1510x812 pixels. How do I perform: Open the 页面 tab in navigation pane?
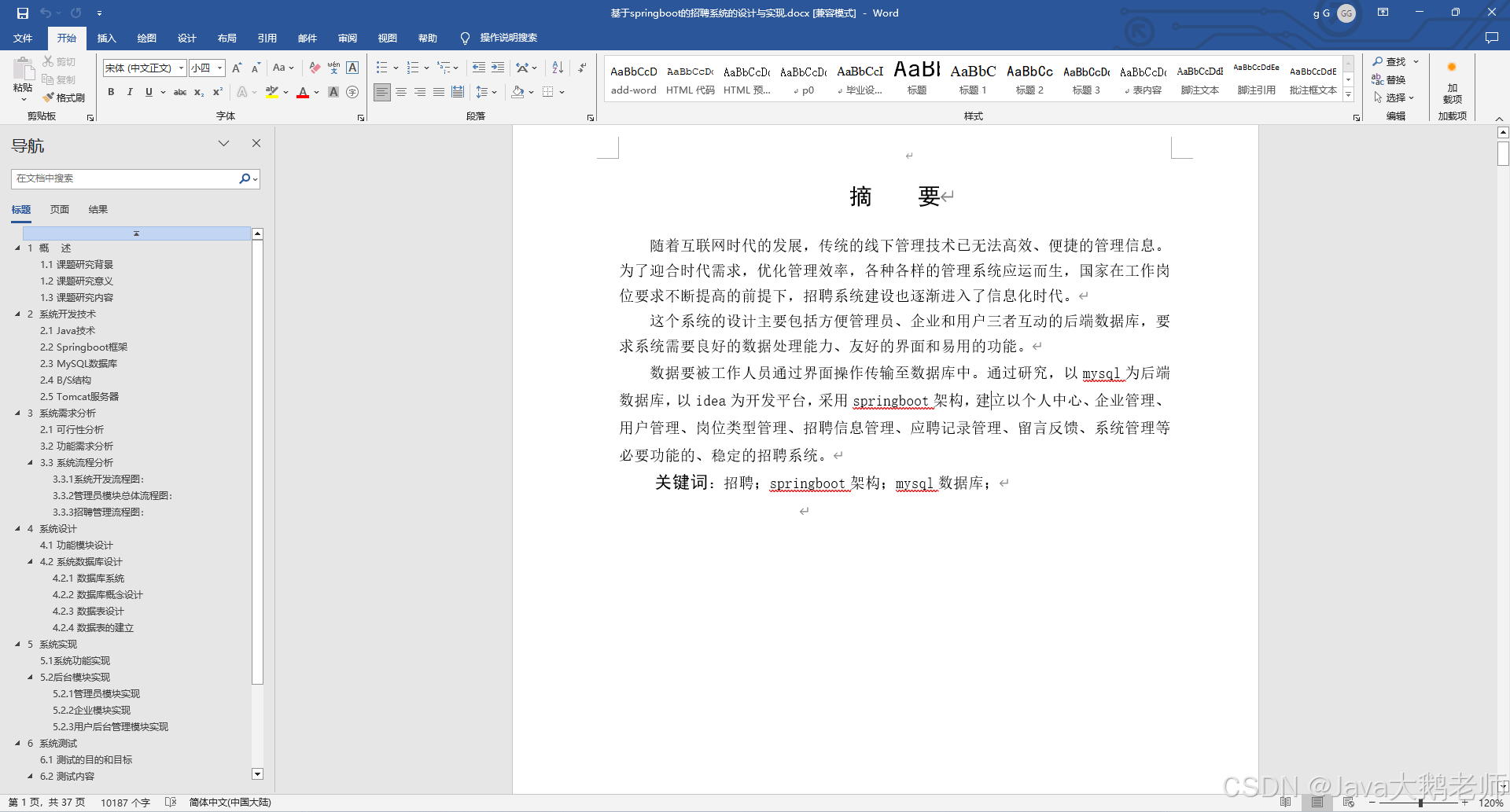60,209
